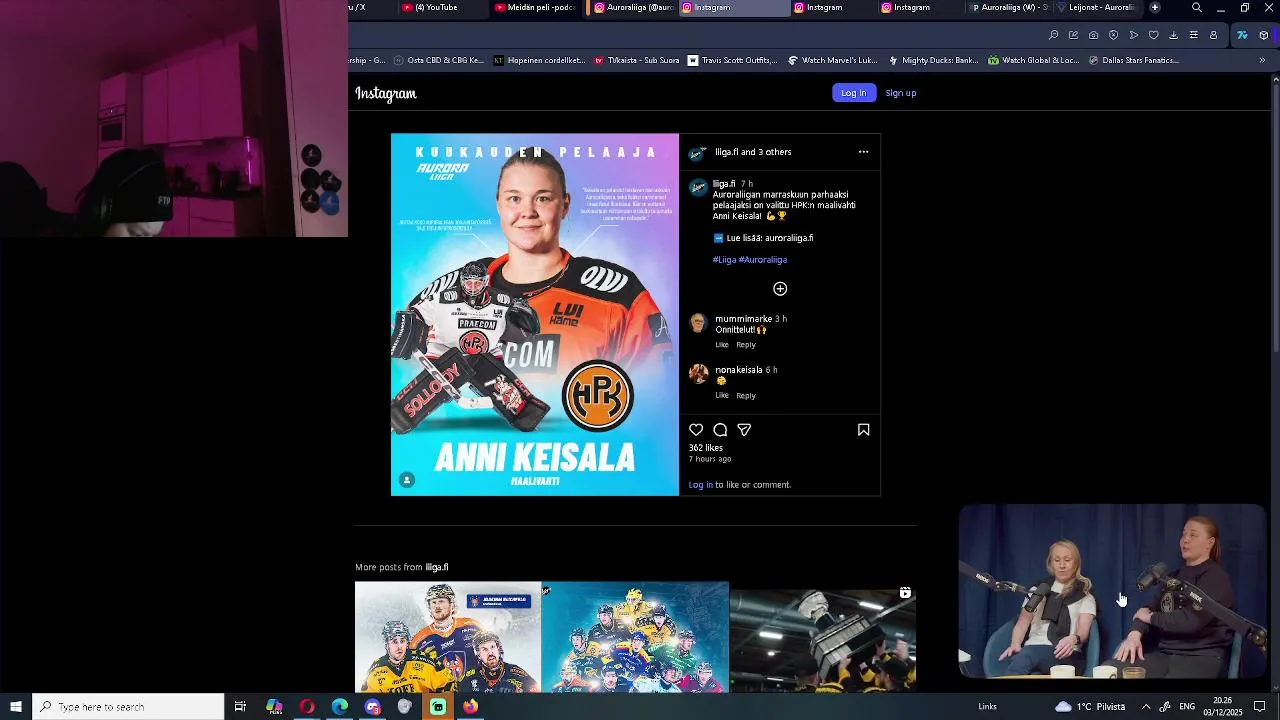
Task: Open nonakeisala's profile picture
Action: (698, 374)
